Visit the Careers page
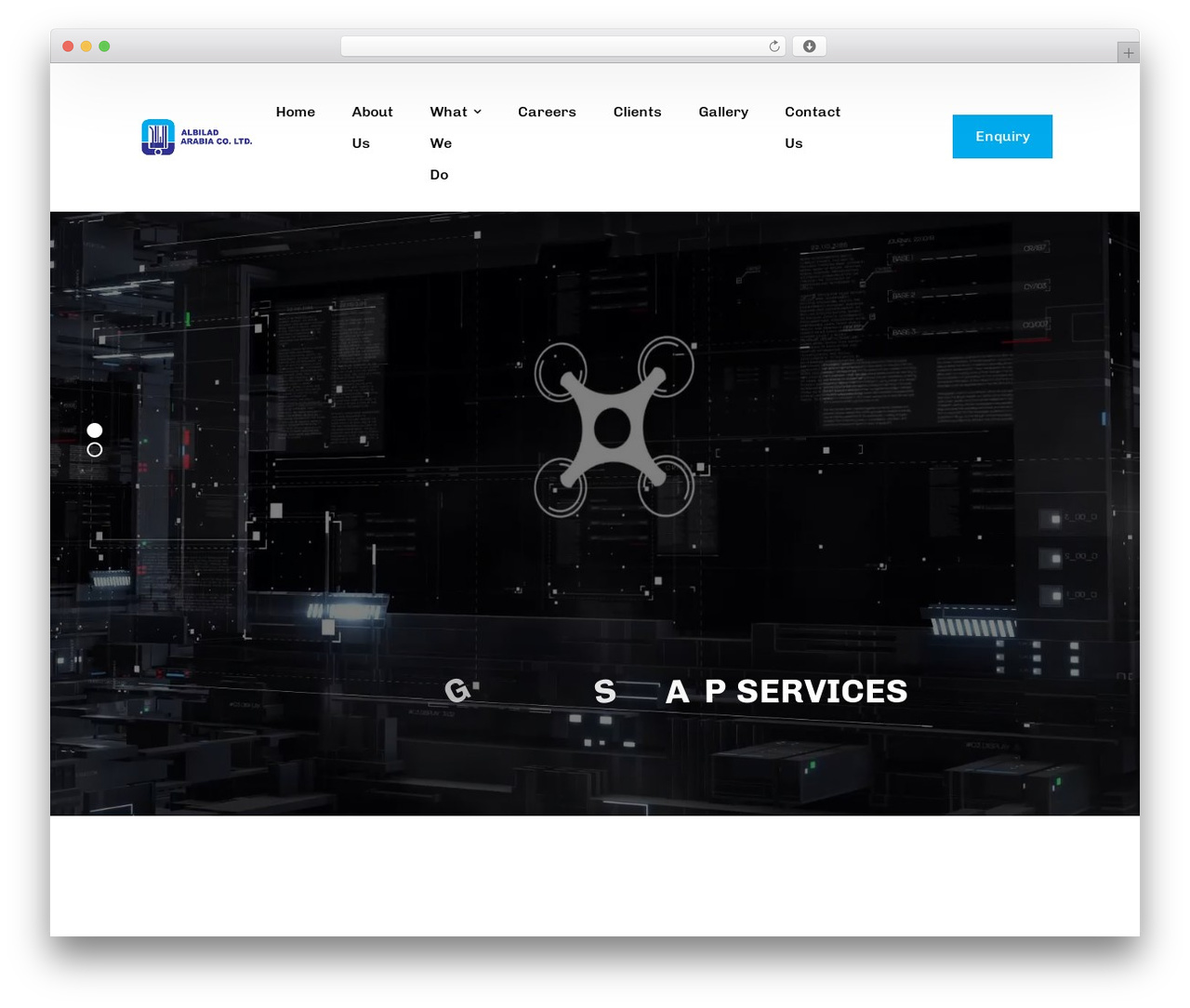Viewport: 1190px width, 1008px height. click(547, 112)
